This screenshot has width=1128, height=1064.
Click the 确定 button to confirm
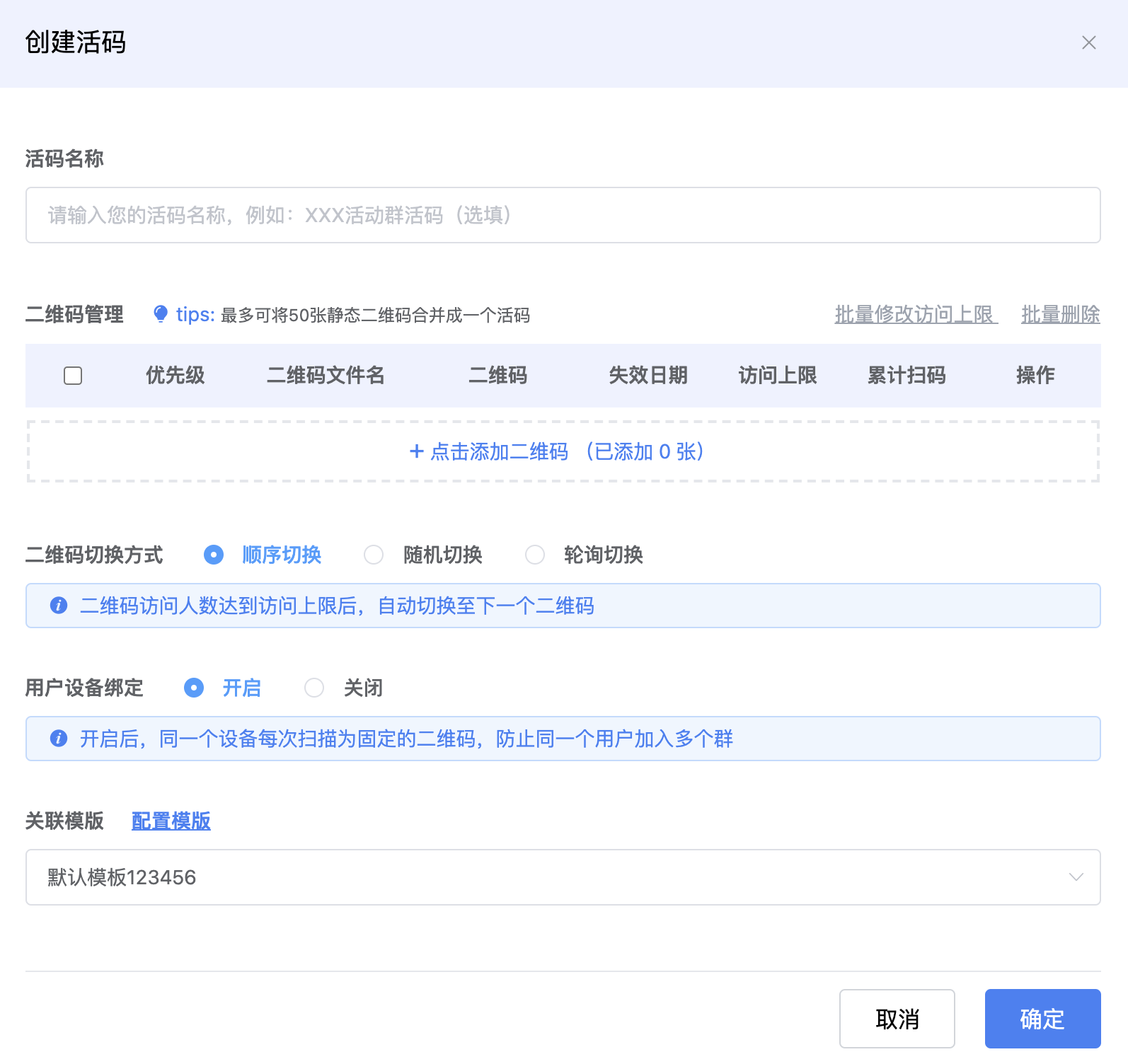(x=1042, y=1019)
